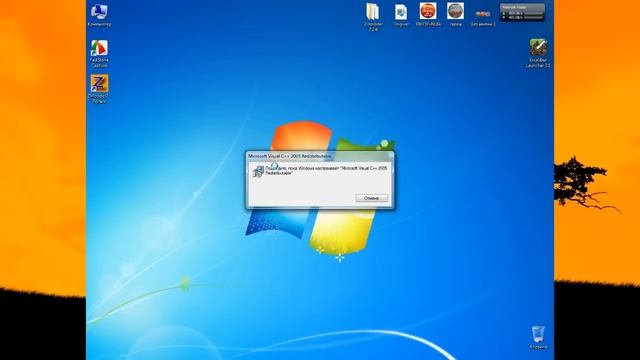Select the orange Z desktop shortcut
640x360 pixels.
(99, 89)
